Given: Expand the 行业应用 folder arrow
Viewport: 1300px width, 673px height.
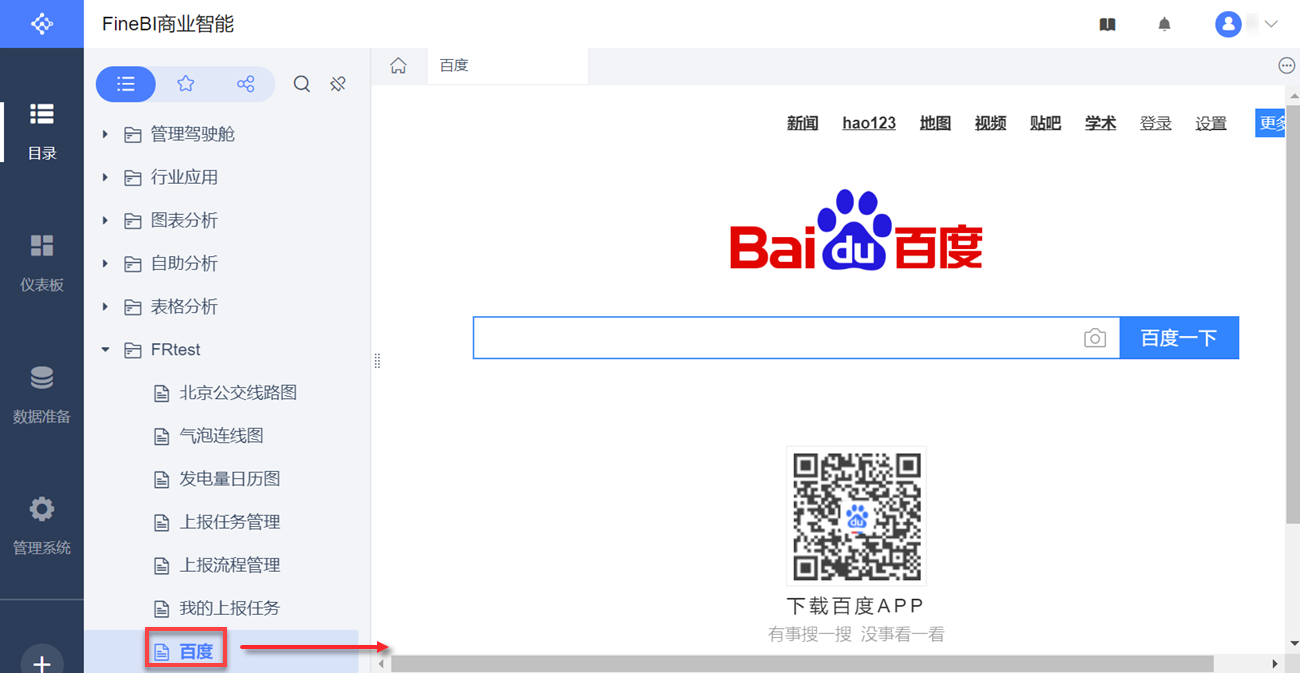Looking at the screenshot, I should pos(105,177).
